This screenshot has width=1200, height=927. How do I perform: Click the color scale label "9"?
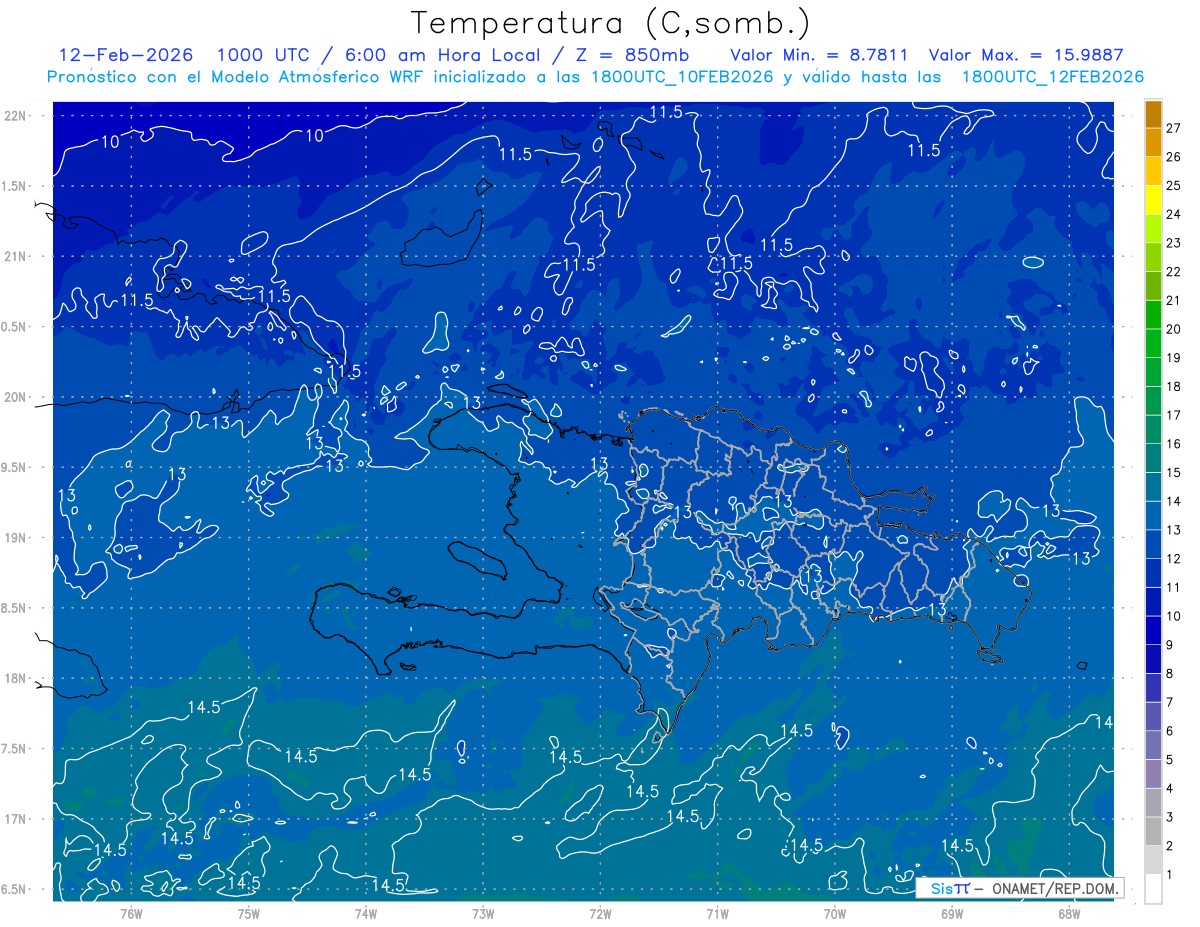[x=1170, y=645]
